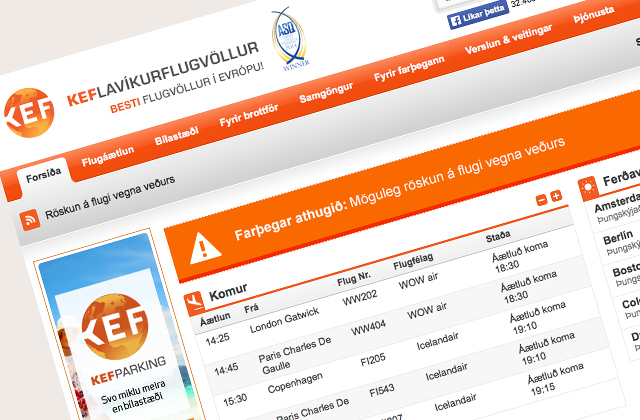The width and height of the screenshot is (640, 420).
Task: Select the Forsíða tab
Action: pyautogui.click(x=43, y=175)
